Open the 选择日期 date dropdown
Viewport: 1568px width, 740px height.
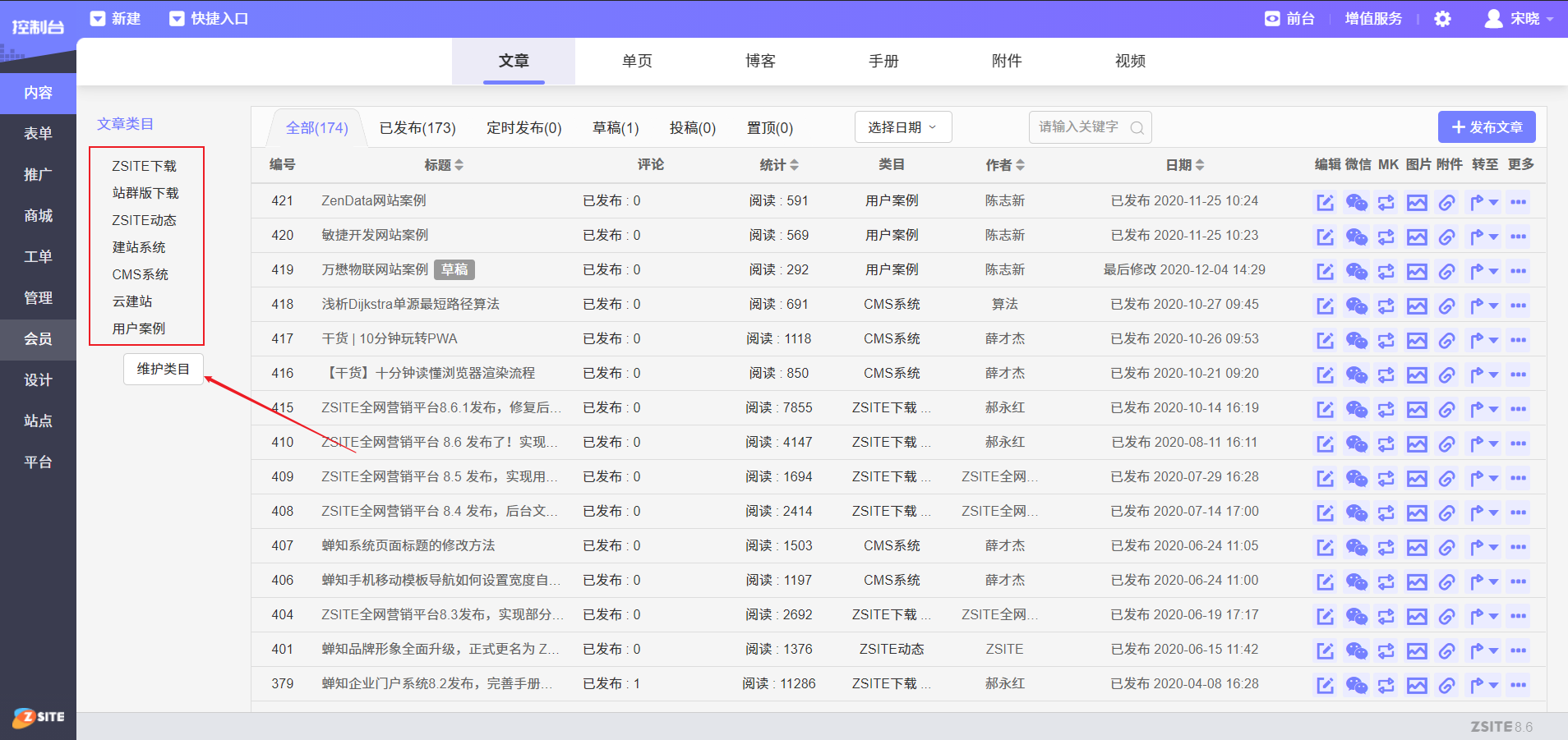click(902, 127)
